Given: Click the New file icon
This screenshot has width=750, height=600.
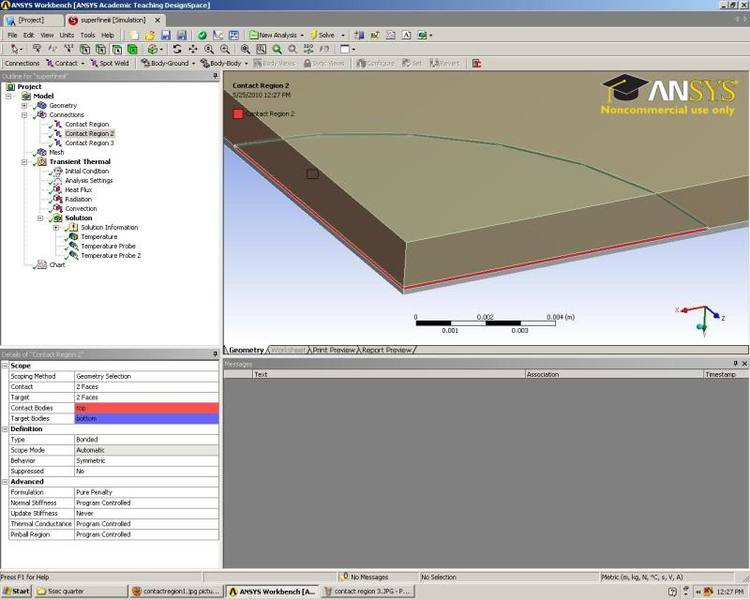Looking at the screenshot, I should pos(133,35).
